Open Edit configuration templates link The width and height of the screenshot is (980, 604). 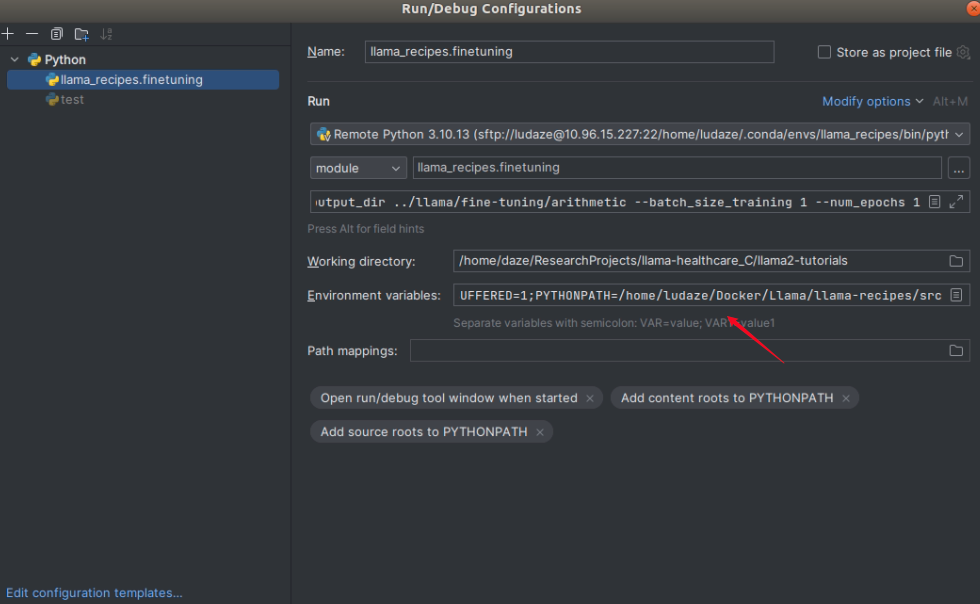(94, 593)
